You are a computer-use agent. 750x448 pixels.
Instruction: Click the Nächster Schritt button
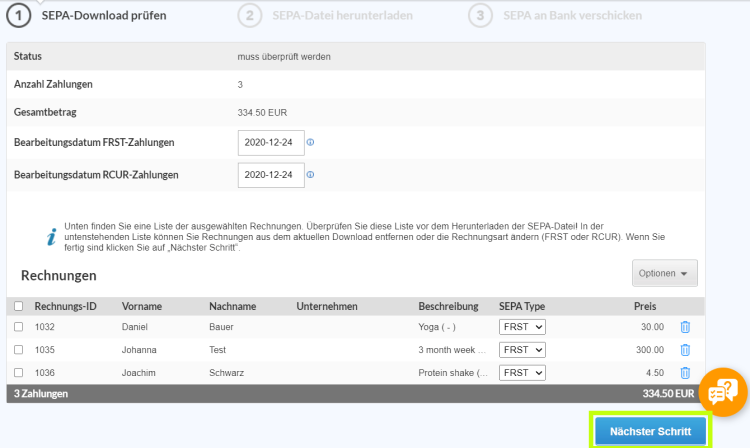(x=650, y=430)
